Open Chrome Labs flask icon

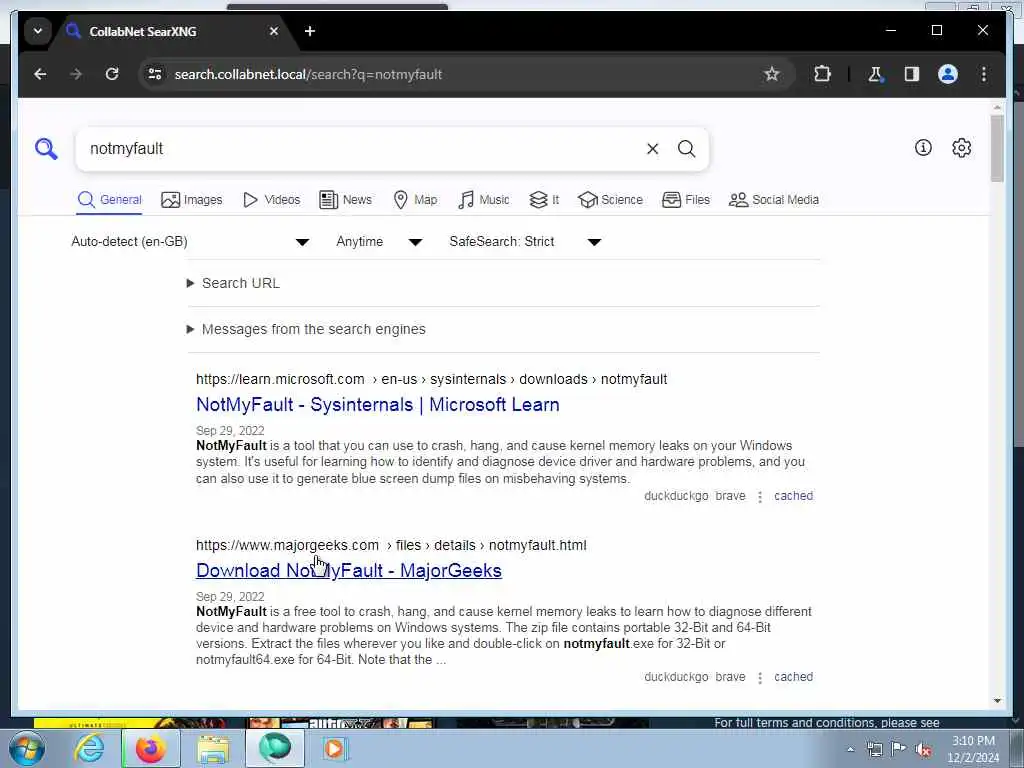pyautogui.click(x=875, y=74)
